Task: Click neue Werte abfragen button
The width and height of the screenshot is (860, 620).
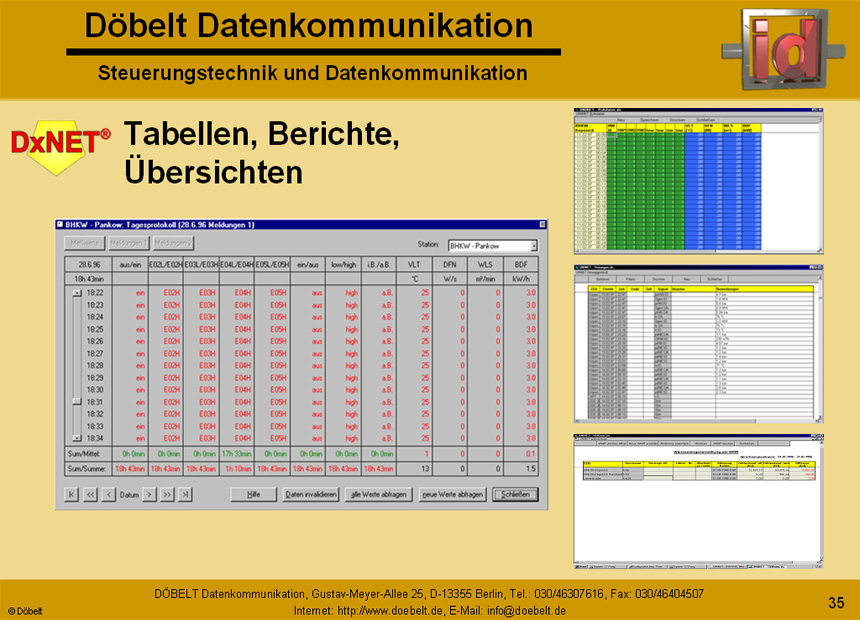Action: [x=452, y=494]
